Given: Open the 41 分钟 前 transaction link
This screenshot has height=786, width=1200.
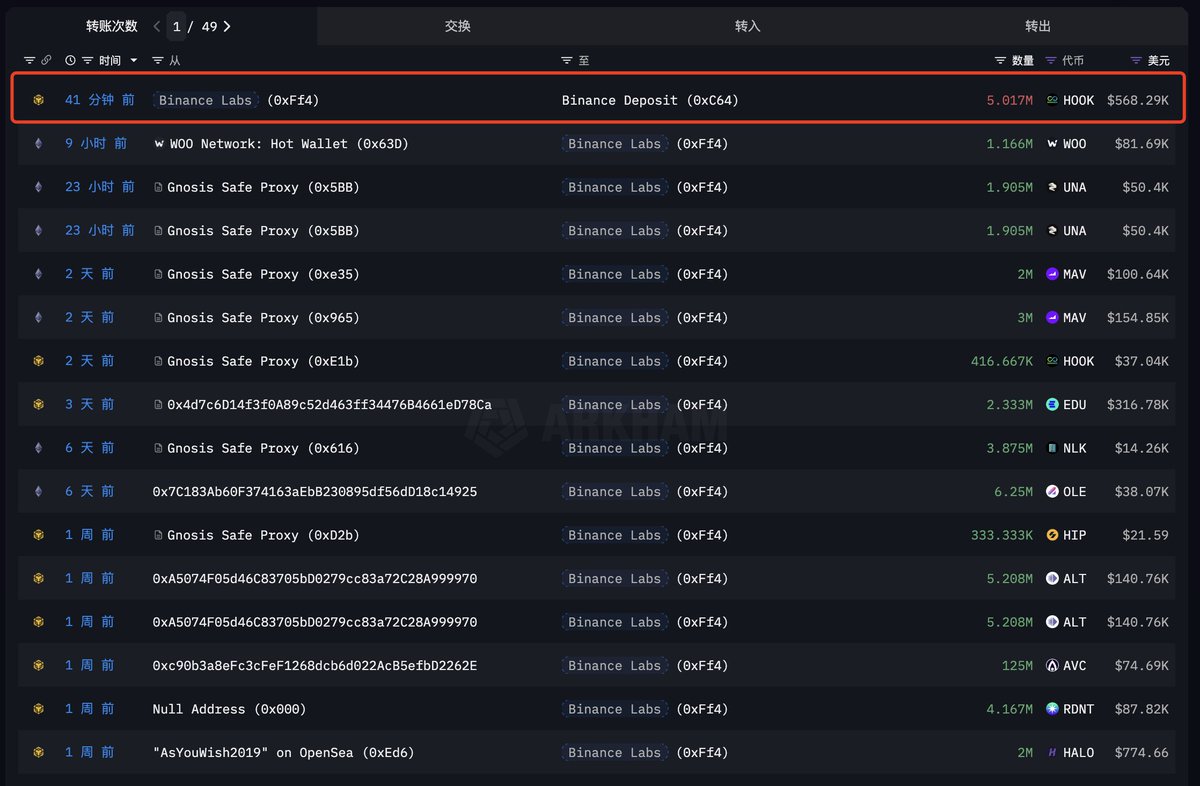Looking at the screenshot, I should [100, 100].
